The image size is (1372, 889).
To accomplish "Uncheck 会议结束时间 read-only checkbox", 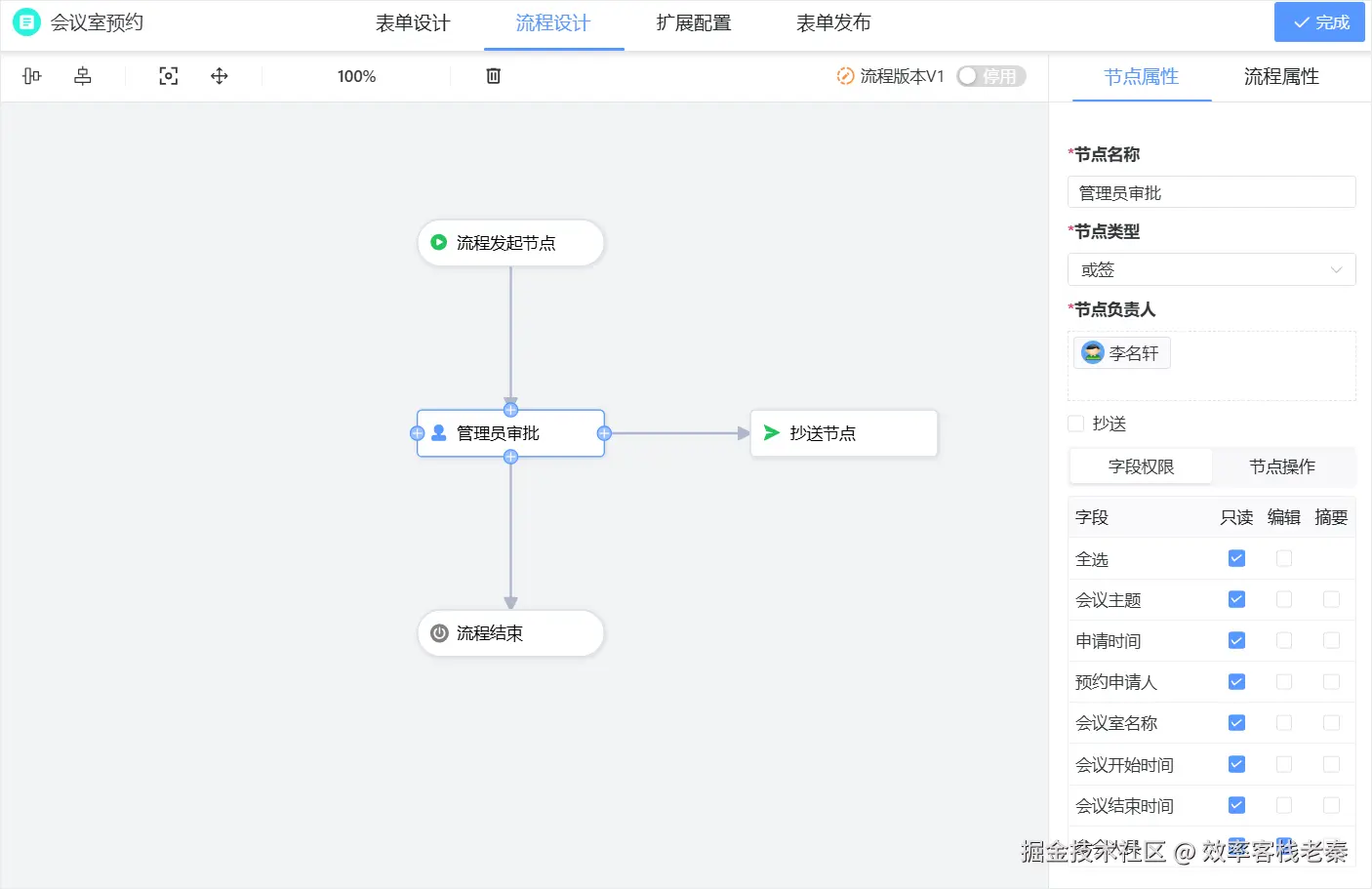I will click(x=1236, y=805).
